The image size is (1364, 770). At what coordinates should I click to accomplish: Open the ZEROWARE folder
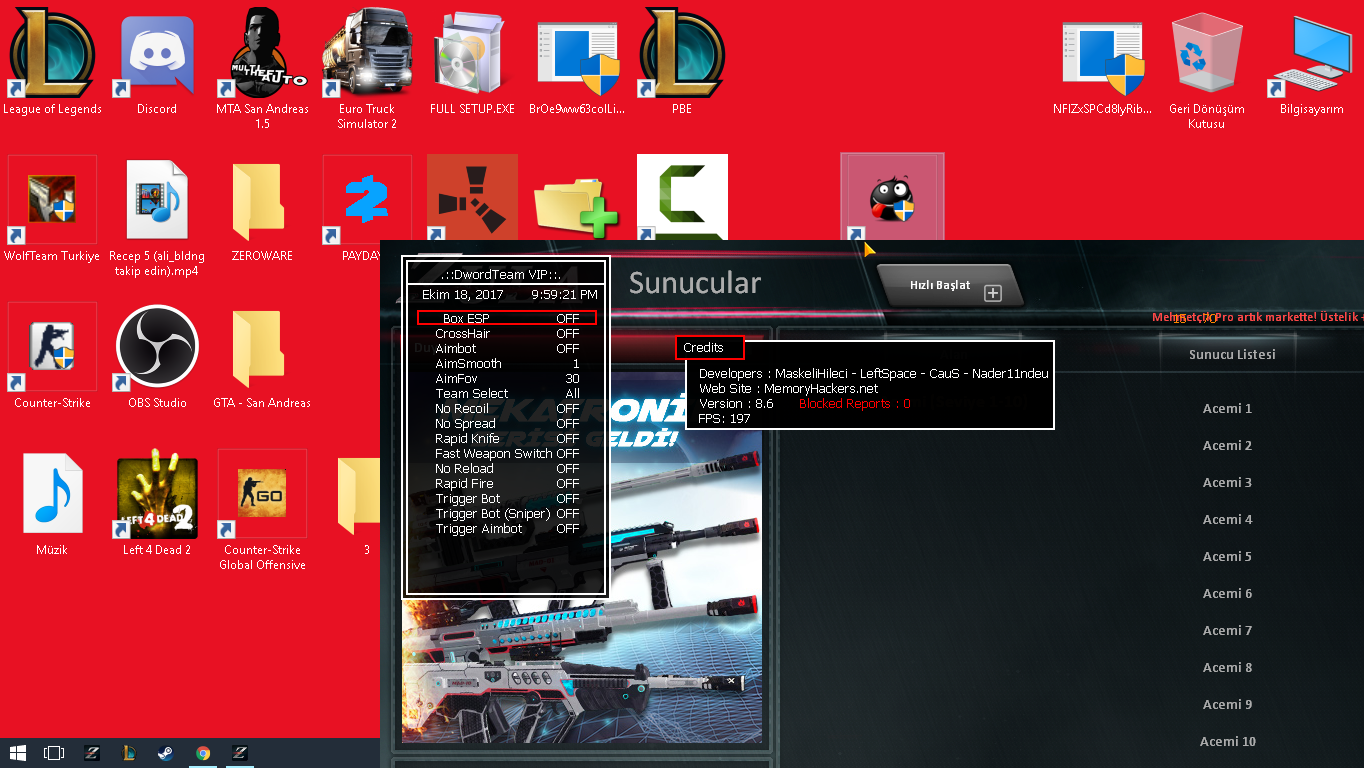point(262,209)
